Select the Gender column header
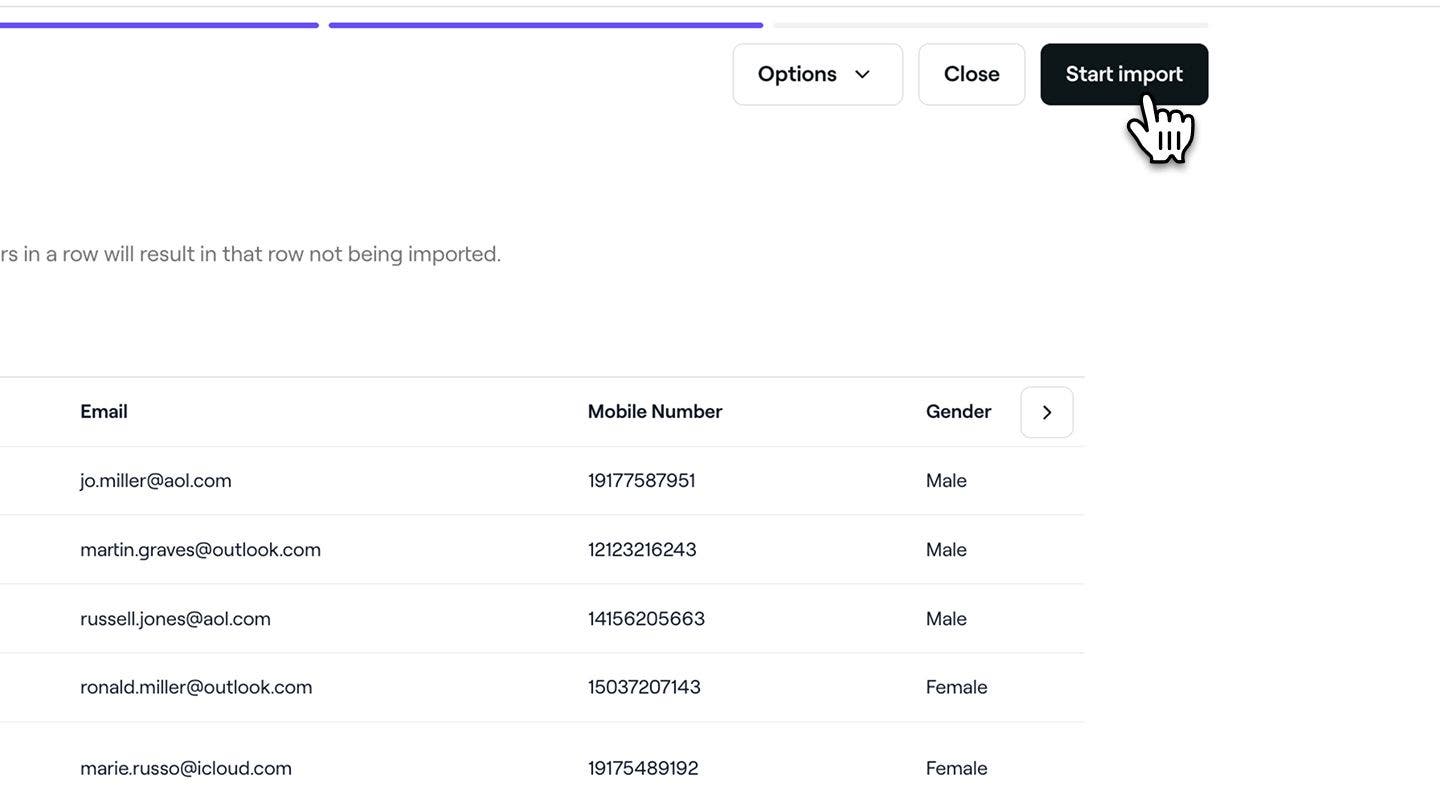The width and height of the screenshot is (1440, 800). click(958, 412)
